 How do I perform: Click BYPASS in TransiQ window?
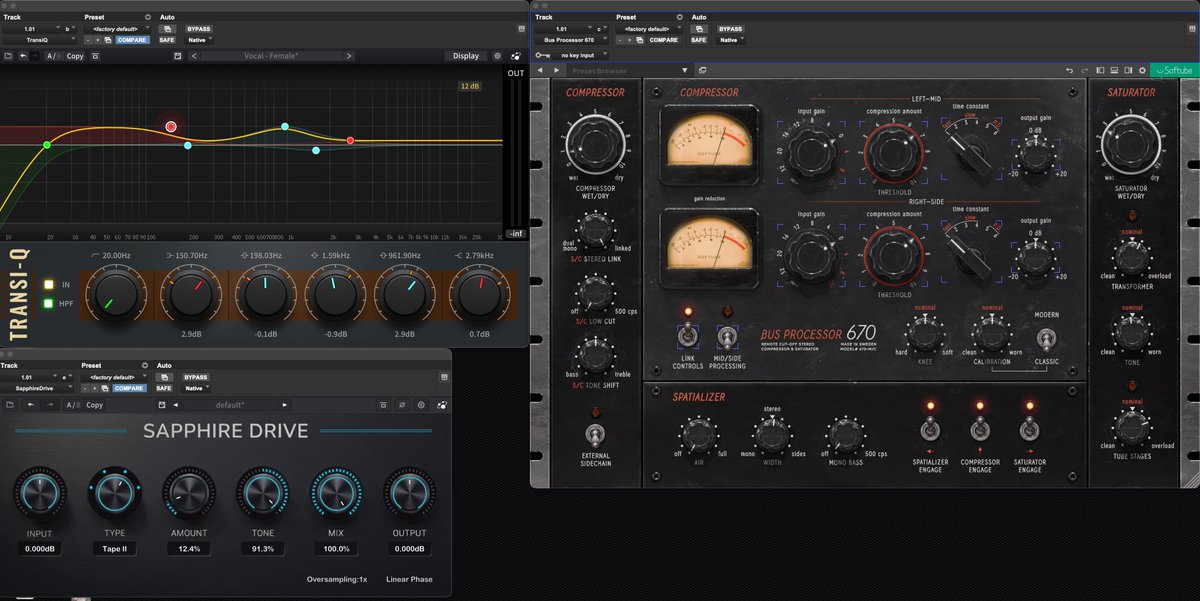tap(199, 28)
